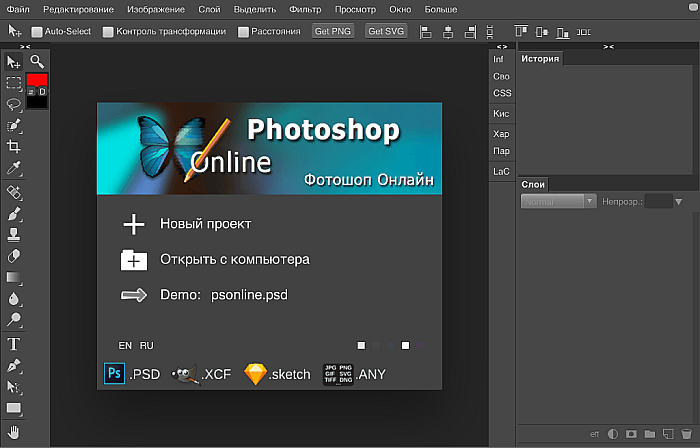Open the Редактирование menu
Screen dimensions: 700x448
[78, 9]
